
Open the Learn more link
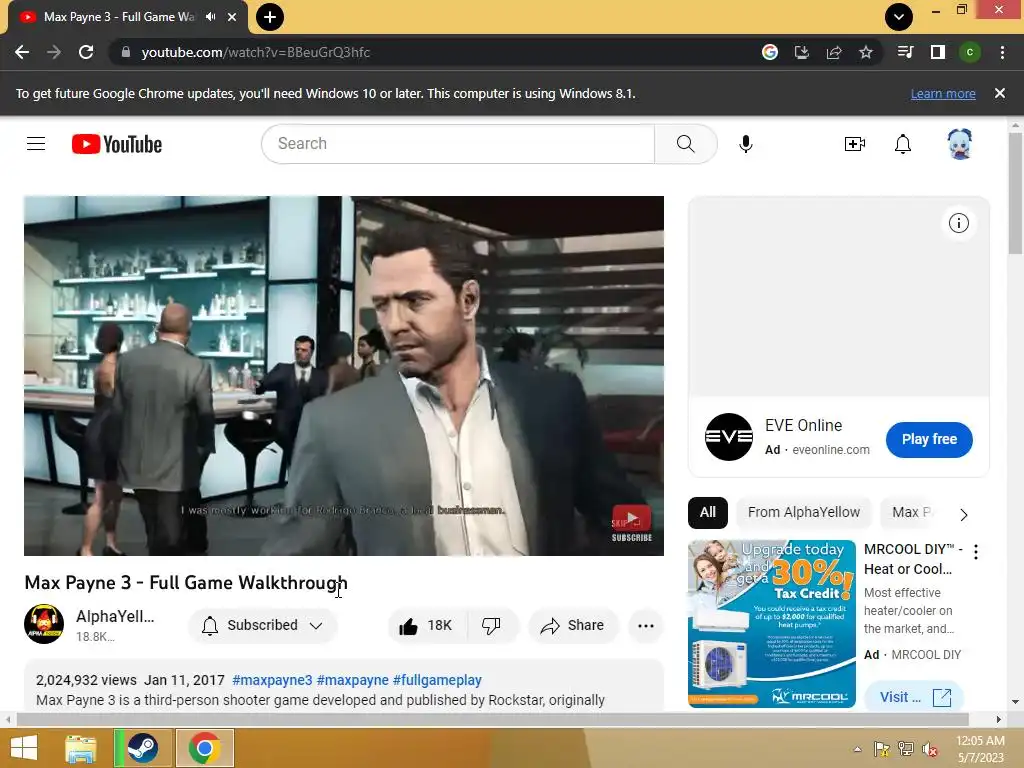coord(943,93)
